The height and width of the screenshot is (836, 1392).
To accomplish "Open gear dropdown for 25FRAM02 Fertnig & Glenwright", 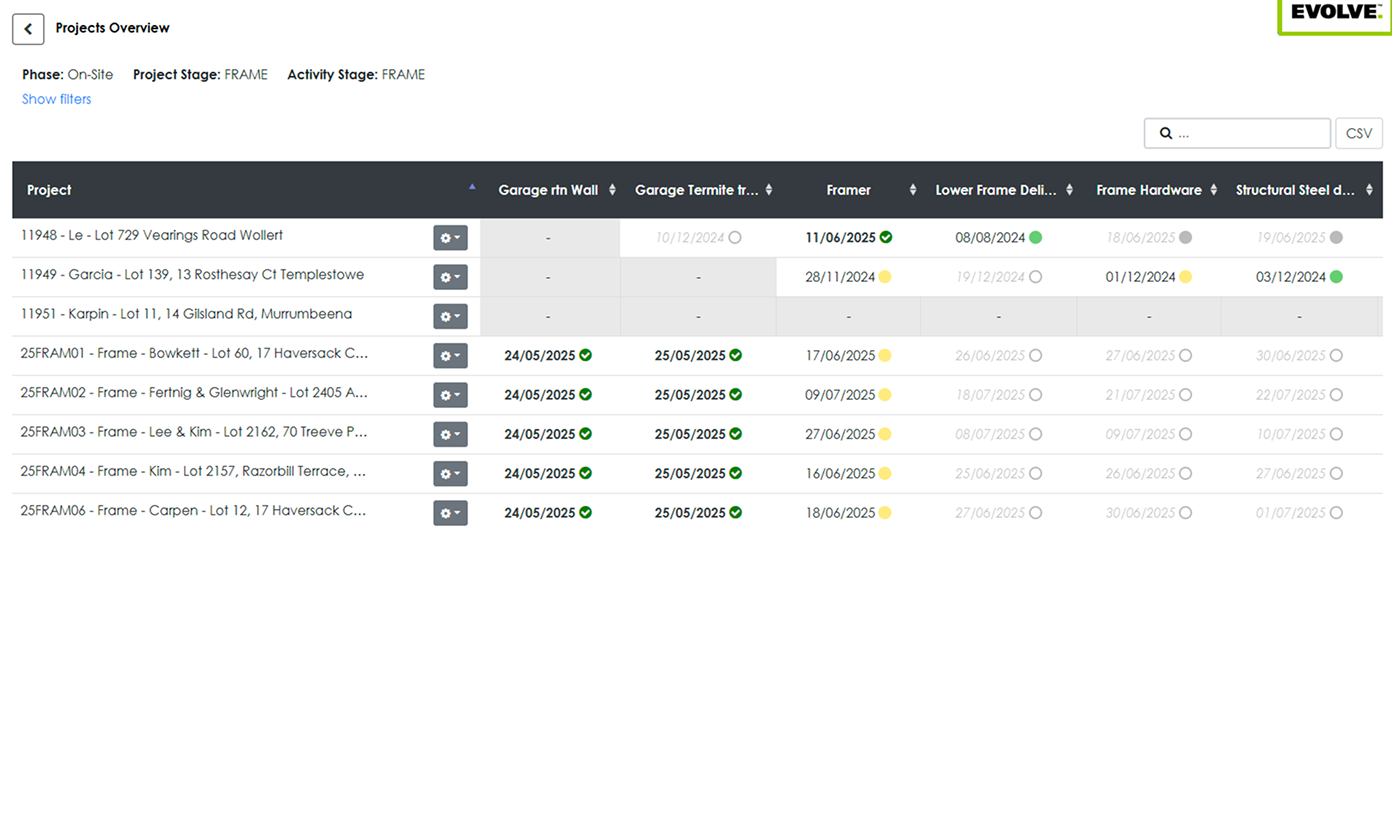I will [x=450, y=395].
